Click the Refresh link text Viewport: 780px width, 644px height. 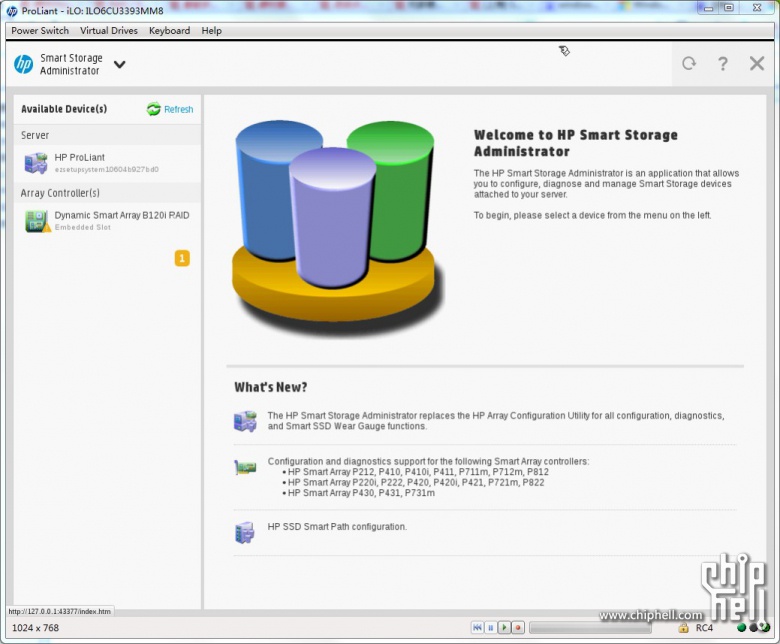click(179, 109)
